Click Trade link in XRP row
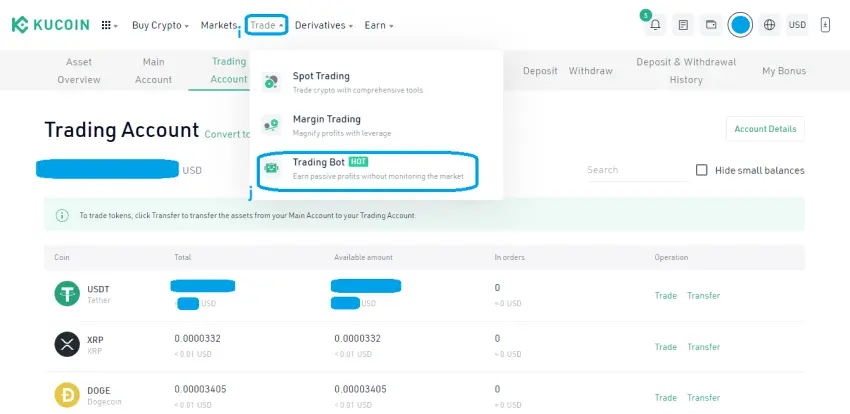The image size is (850, 414). [665, 347]
